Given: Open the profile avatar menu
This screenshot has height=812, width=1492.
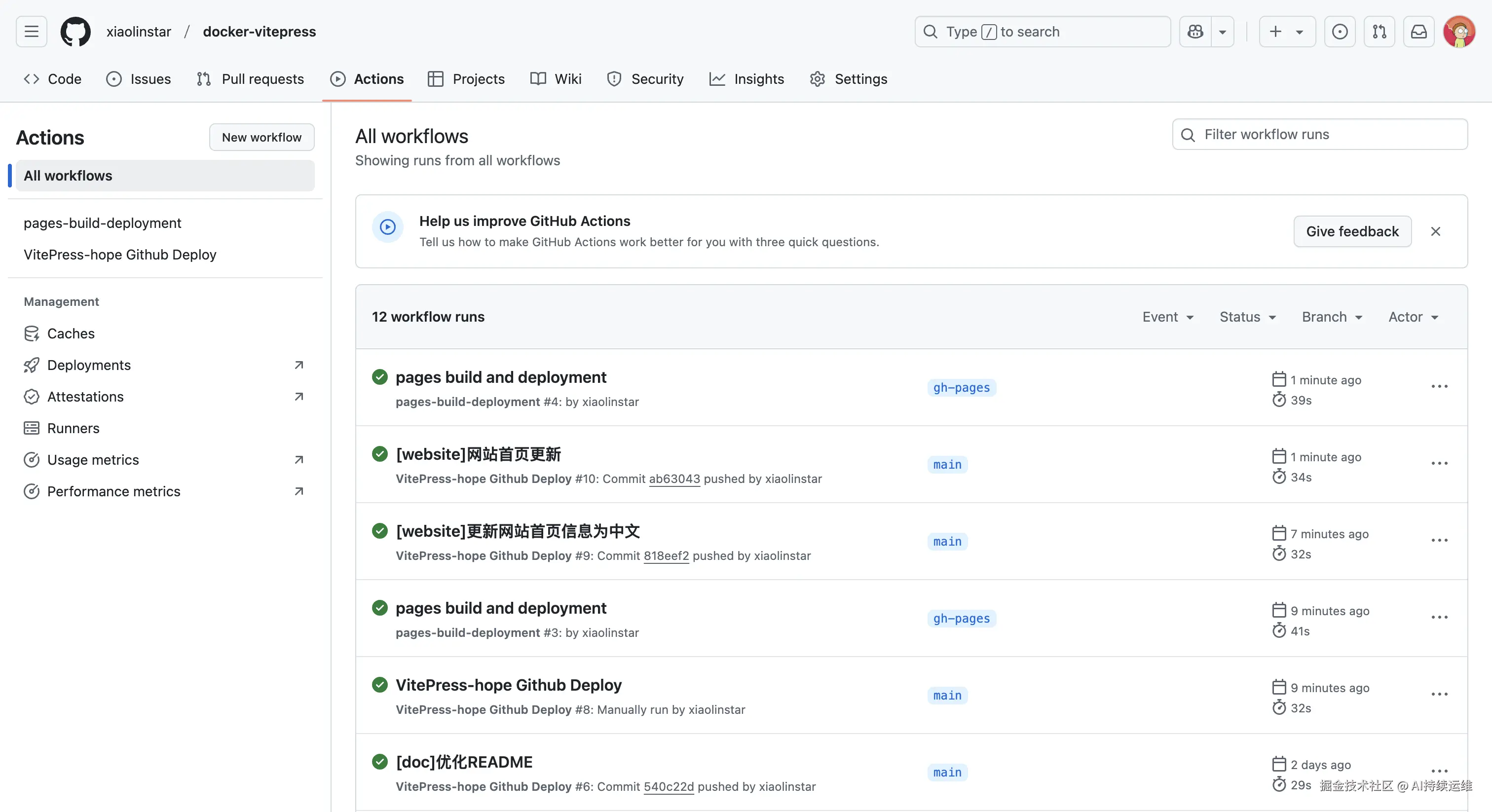Looking at the screenshot, I should coord(1460,31).
